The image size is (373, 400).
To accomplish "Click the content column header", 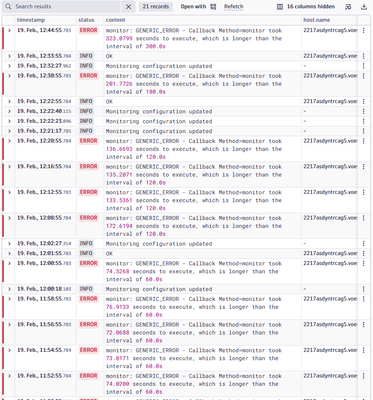I will (x=115, y=20).
